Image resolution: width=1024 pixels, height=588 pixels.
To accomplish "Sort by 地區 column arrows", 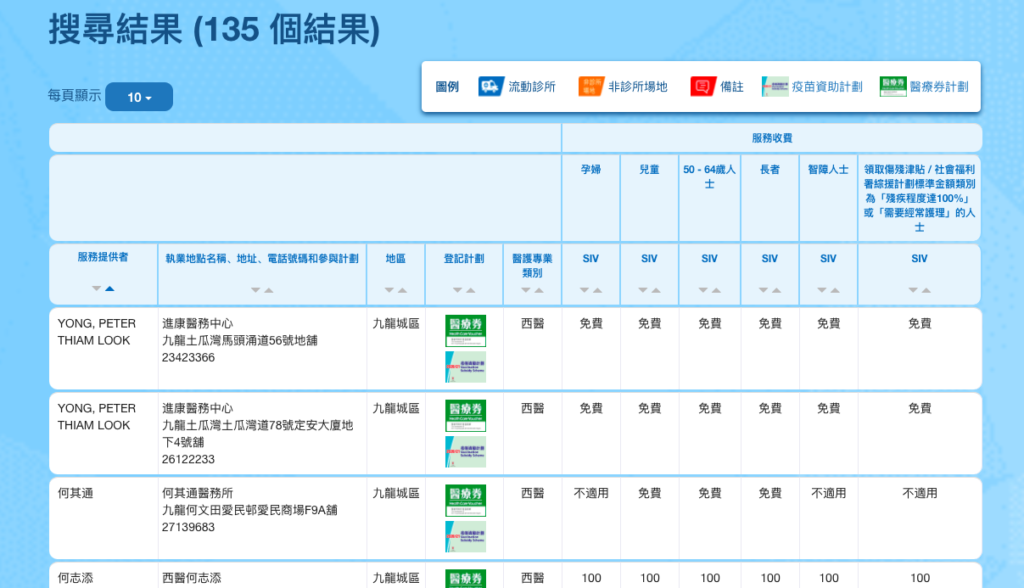I will coord(395,290).
